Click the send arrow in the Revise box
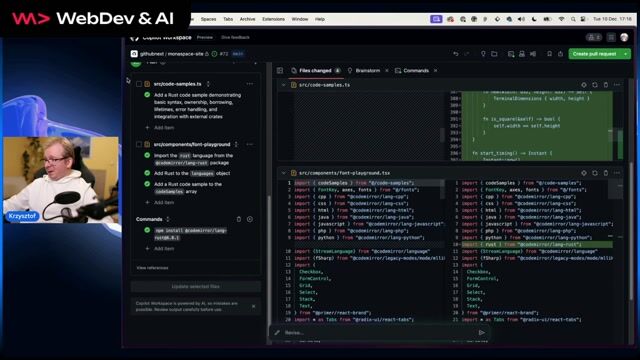 [x=482, y=333]
